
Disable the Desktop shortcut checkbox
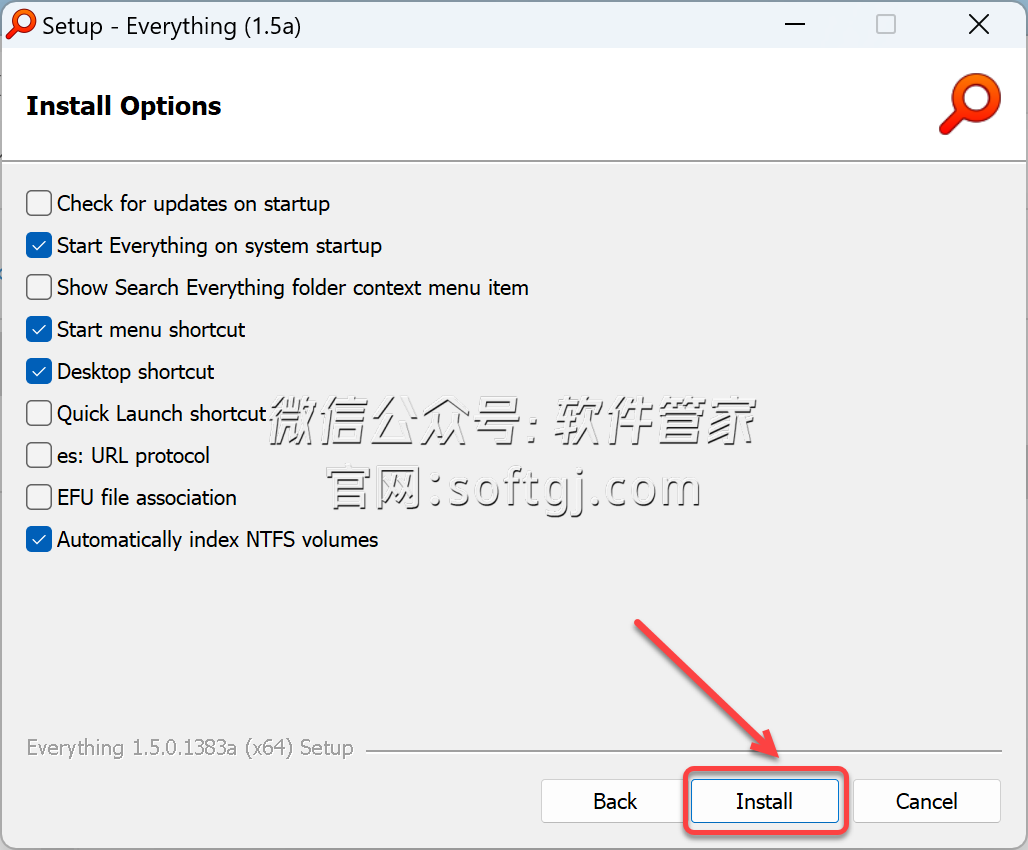39,371
